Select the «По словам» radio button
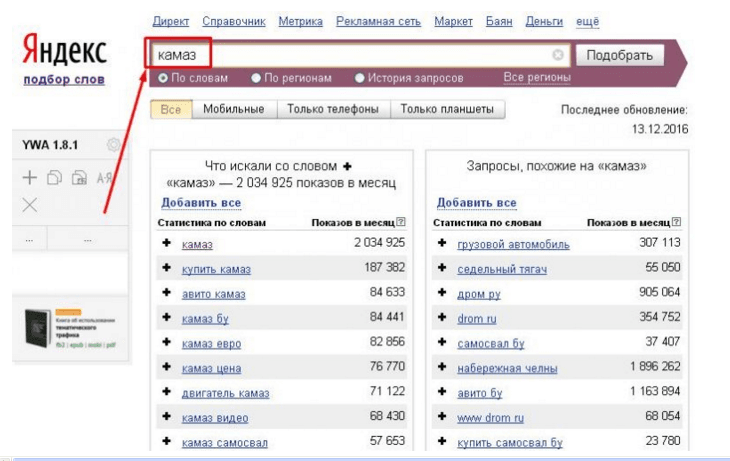The width and height of the screenshot is (730, 461). point(163,78)
